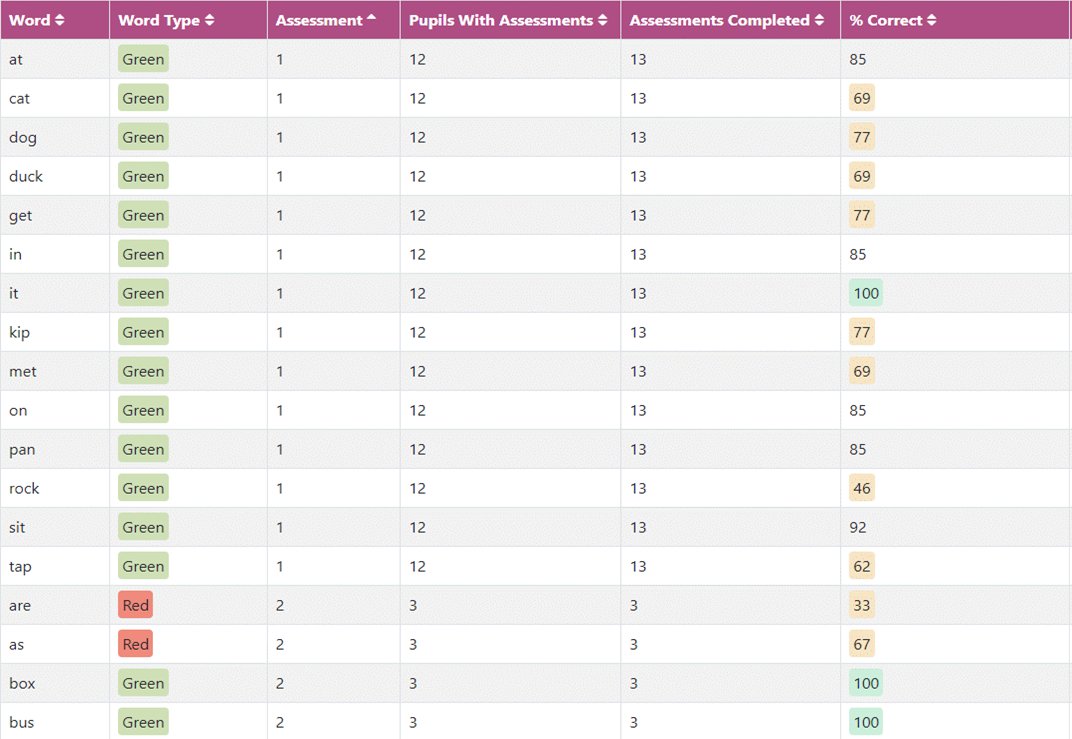Click Assessments Completed value 3 for "as"
This screenshot has height=739, width=1072.
[x=634, y=645]
